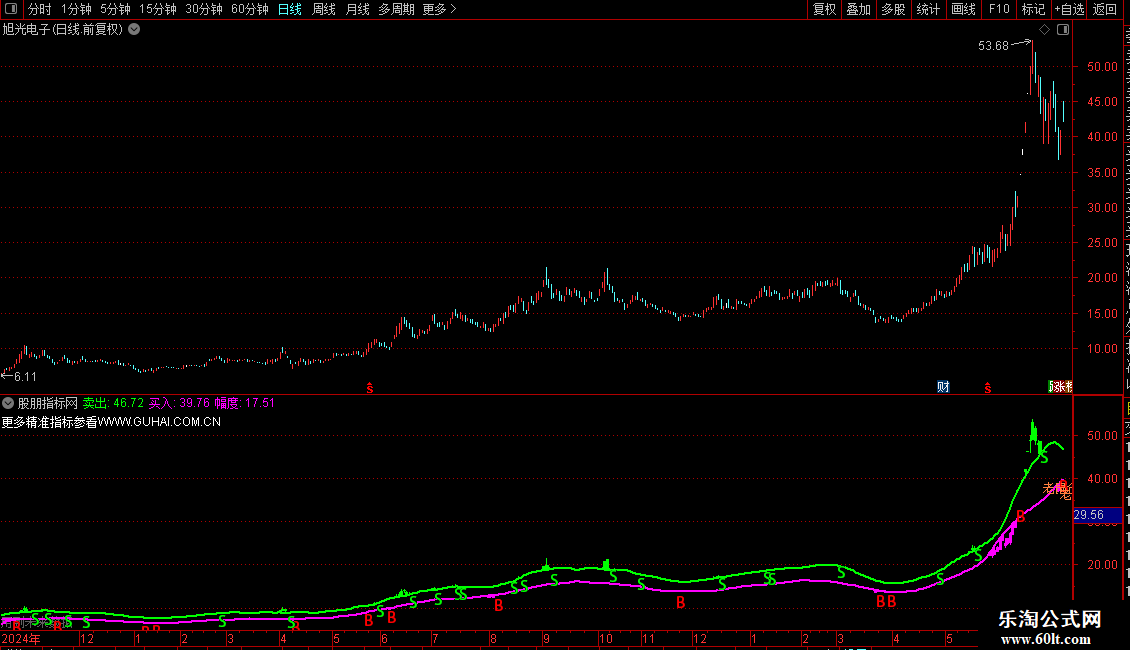Toggle the right info panel icon in the chart header
Viewport: 1130px width, 650px height.
coord(1063,30)
